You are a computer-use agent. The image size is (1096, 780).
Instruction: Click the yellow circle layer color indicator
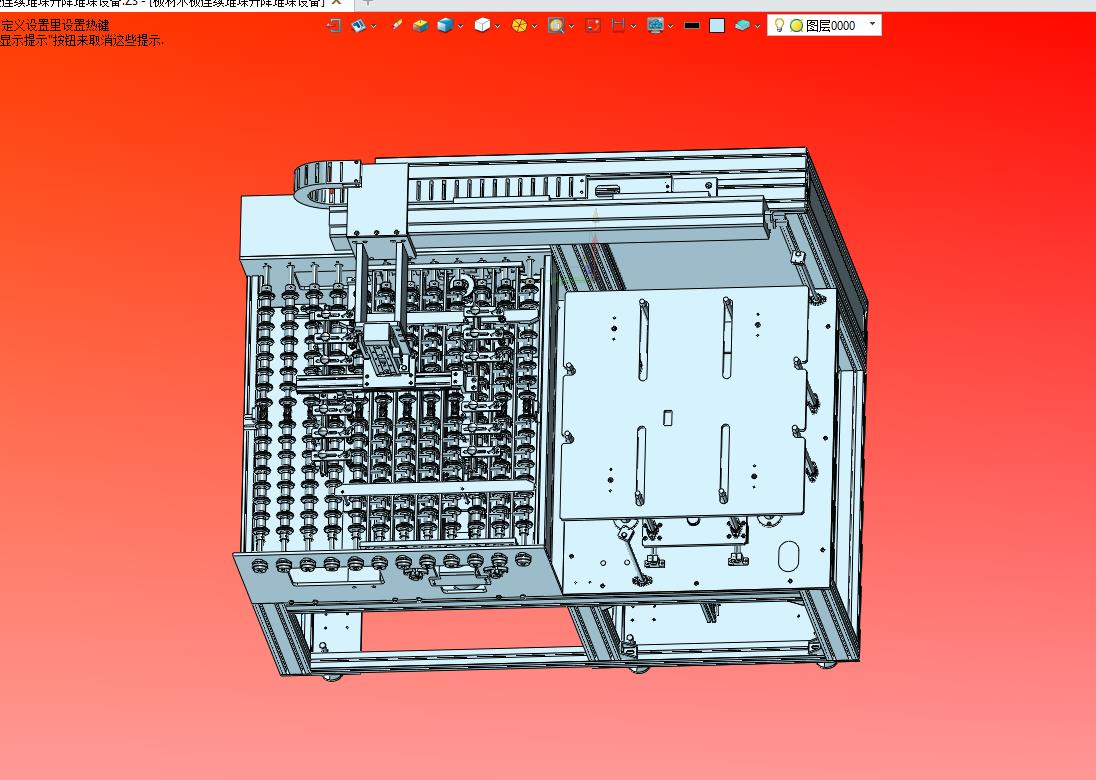pos(796,26)
